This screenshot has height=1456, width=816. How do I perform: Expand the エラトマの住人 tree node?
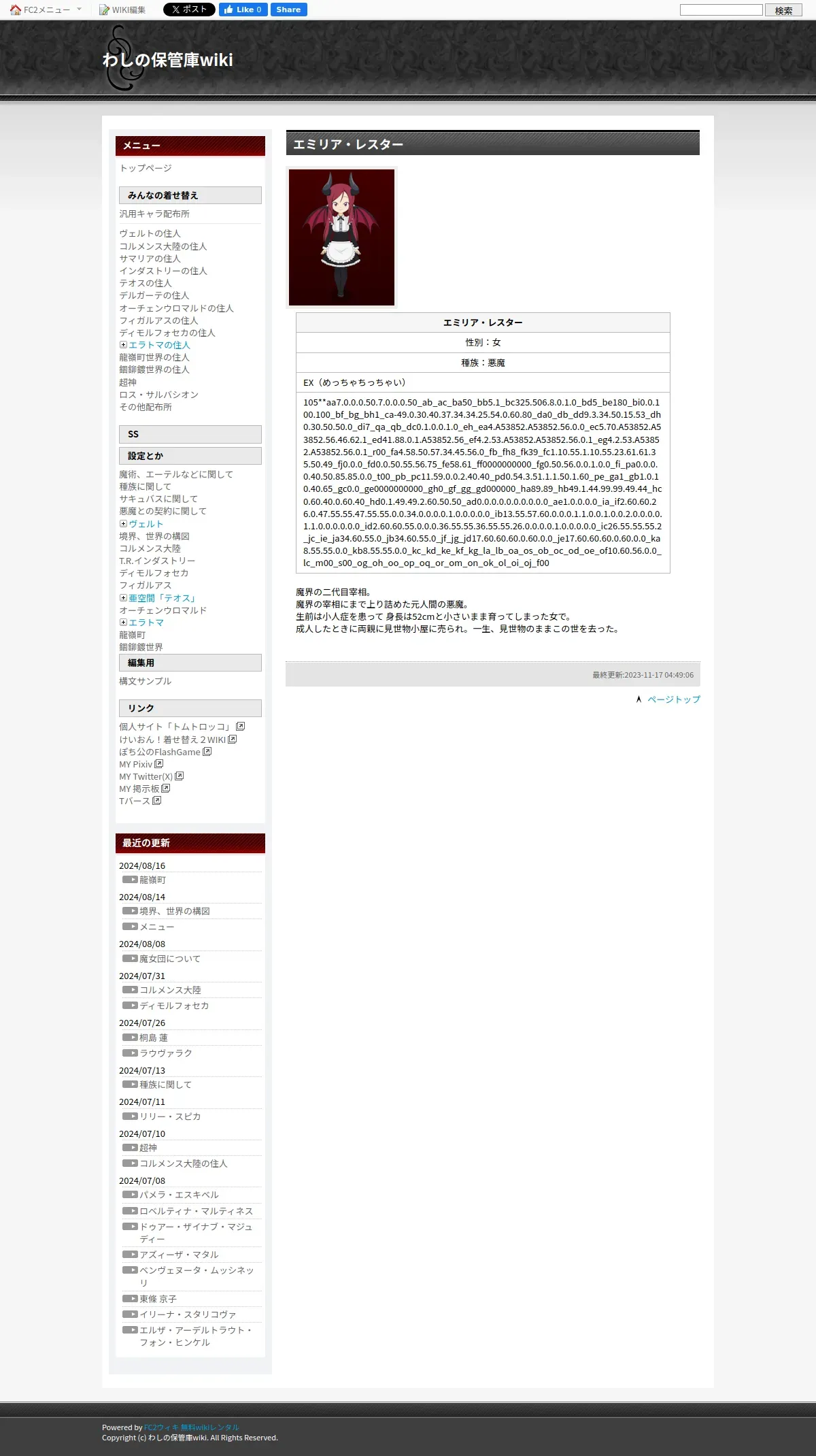124,345
